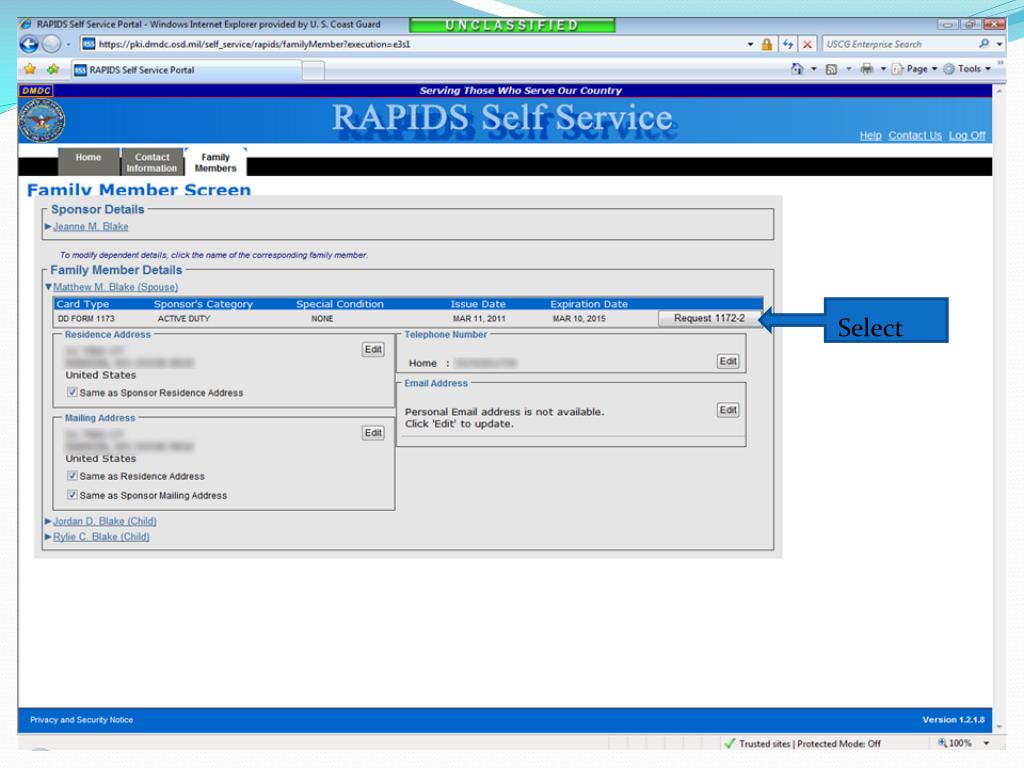Click the green Trusted sites checkmark

coord(729,743)
